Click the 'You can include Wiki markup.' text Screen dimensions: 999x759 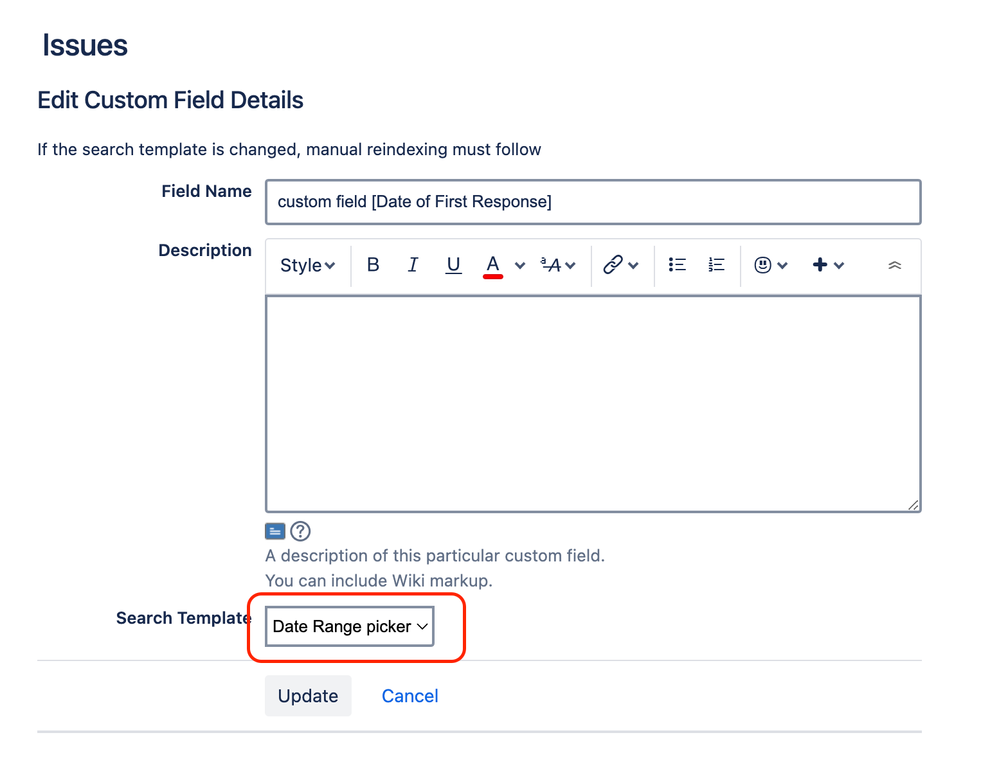click(378, 581)
